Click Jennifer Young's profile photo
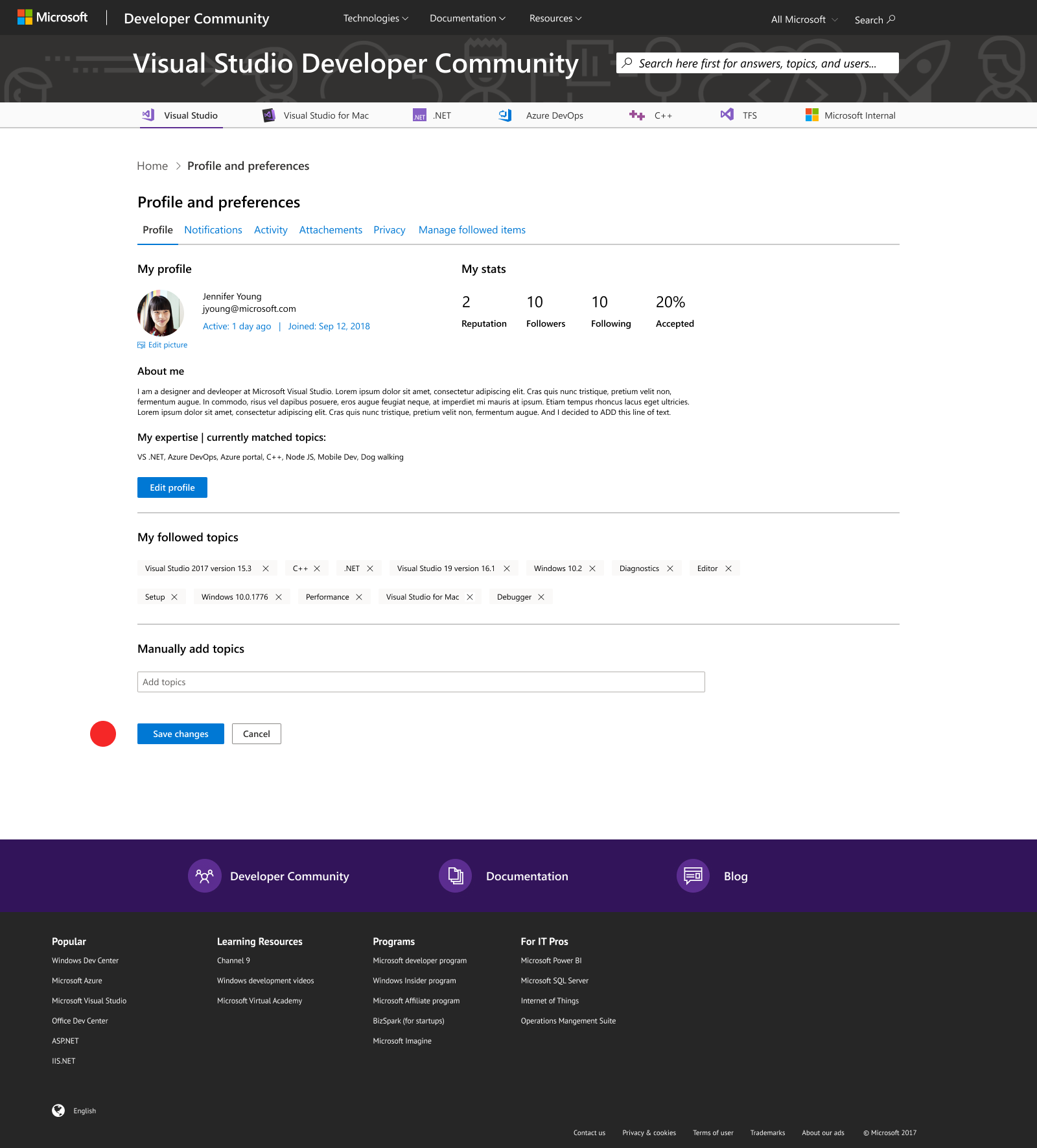1037x1148 pixels. (x=161, y=313)
